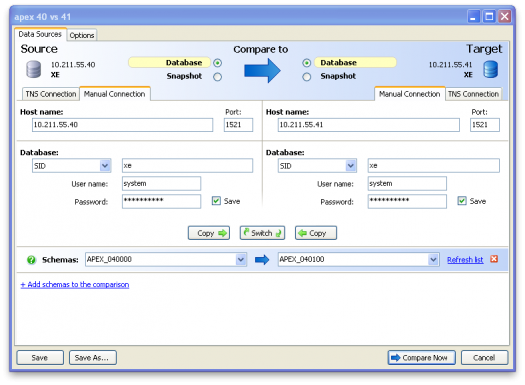This screenshot has width=525, height=385.
Task: Switch to the Data Sources tab
Action: pos(40,34)
